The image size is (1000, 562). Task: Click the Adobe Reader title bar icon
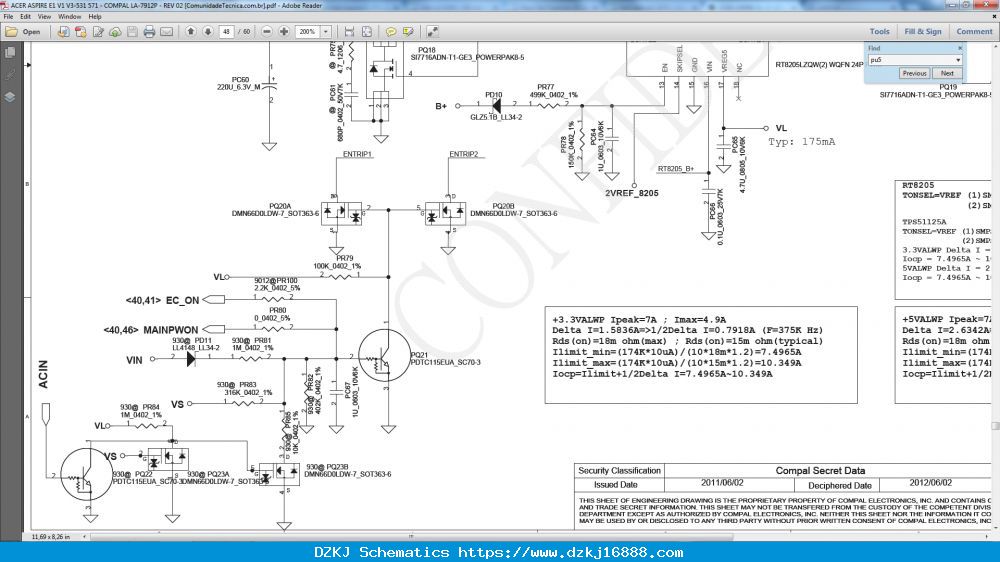click(x=4, y=5)
